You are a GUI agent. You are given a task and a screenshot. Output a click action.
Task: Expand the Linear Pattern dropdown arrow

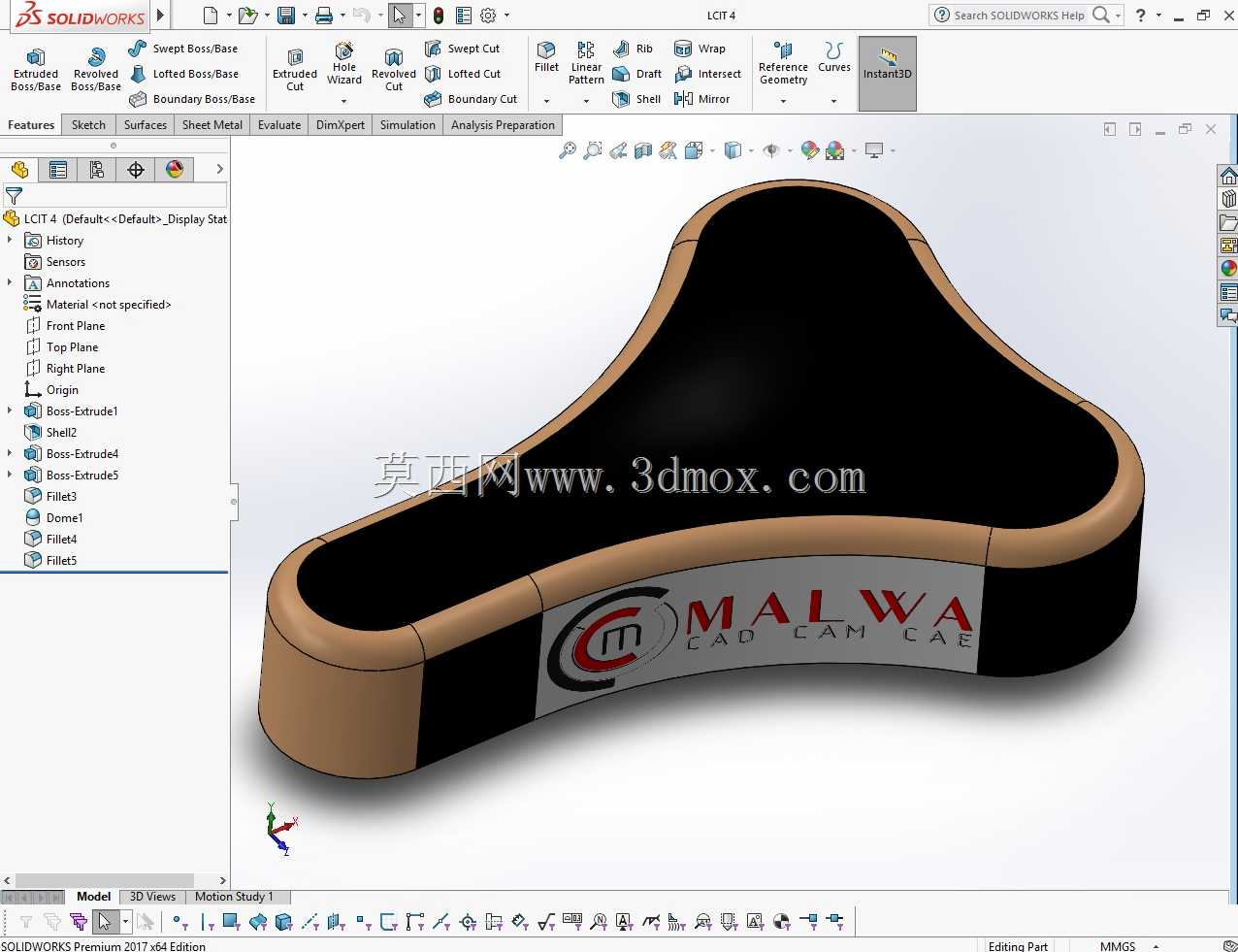586,101
